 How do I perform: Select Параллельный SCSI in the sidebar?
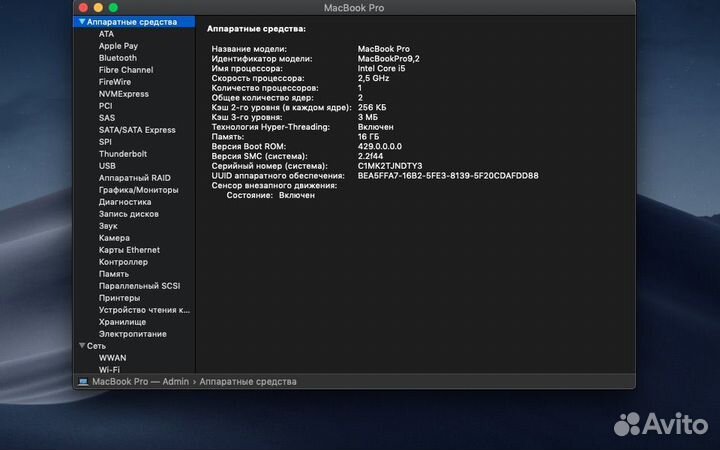[139, 286]
